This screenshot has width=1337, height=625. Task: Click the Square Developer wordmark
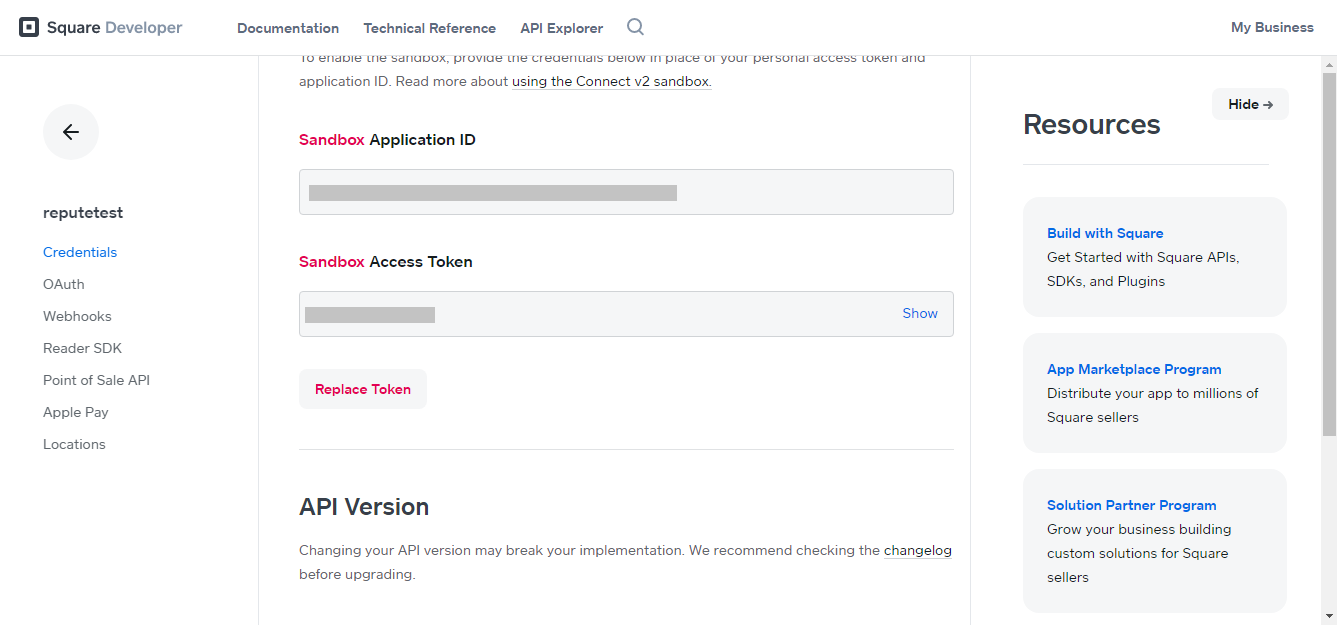tap(115, 28)
